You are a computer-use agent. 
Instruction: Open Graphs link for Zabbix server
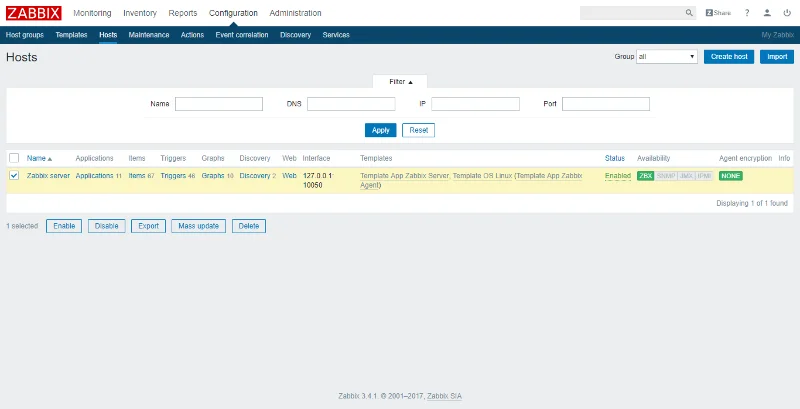(x=213, y=175)
